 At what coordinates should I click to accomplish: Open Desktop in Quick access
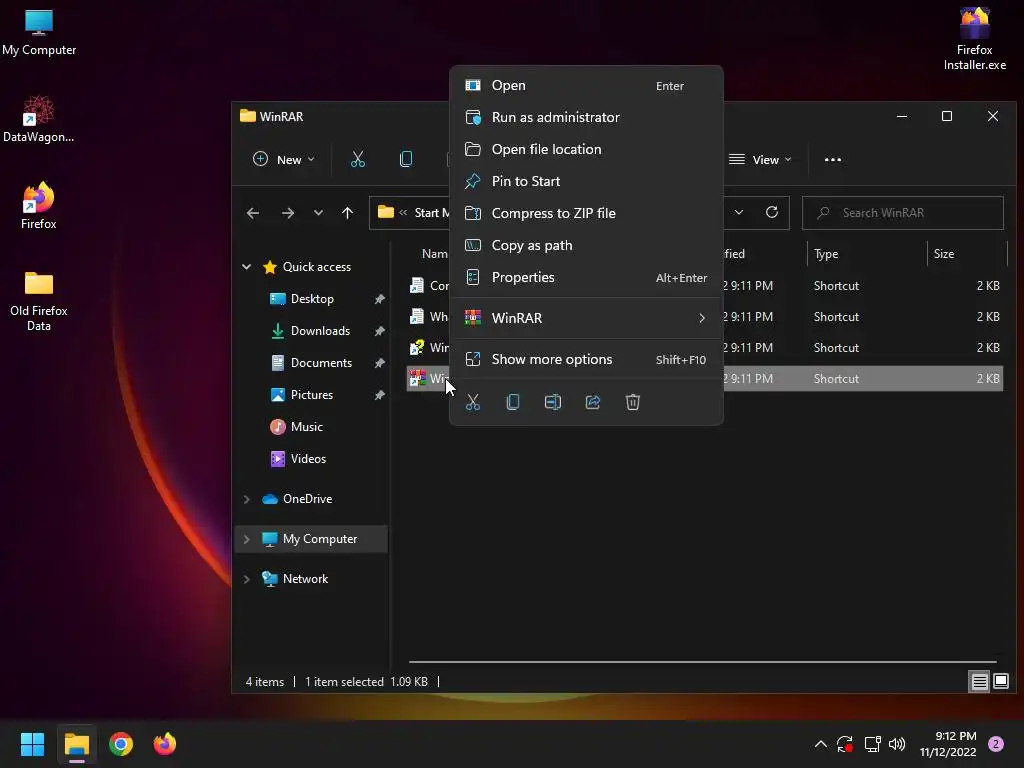pyautogui.click(x=312, y=298)
